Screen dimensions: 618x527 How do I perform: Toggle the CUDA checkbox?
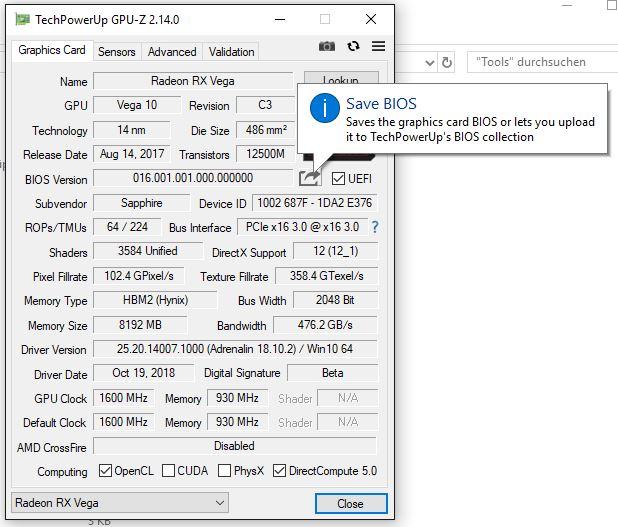(x=168, y=470)
